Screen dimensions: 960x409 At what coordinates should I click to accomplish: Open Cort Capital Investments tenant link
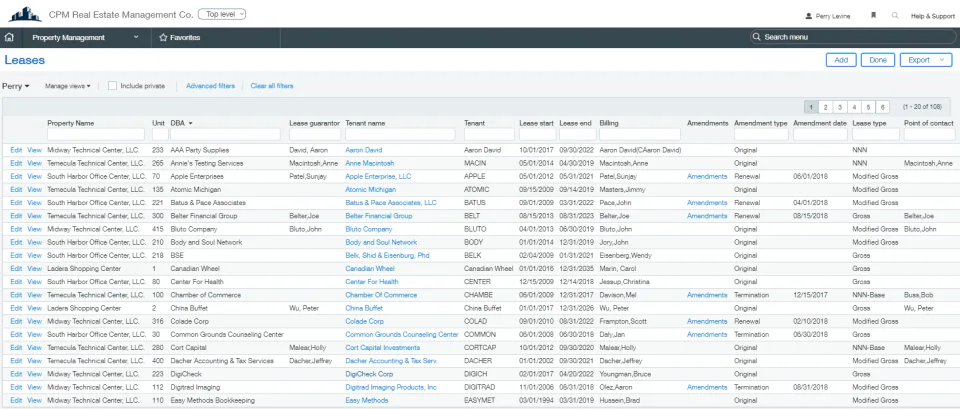click(383, 348)
